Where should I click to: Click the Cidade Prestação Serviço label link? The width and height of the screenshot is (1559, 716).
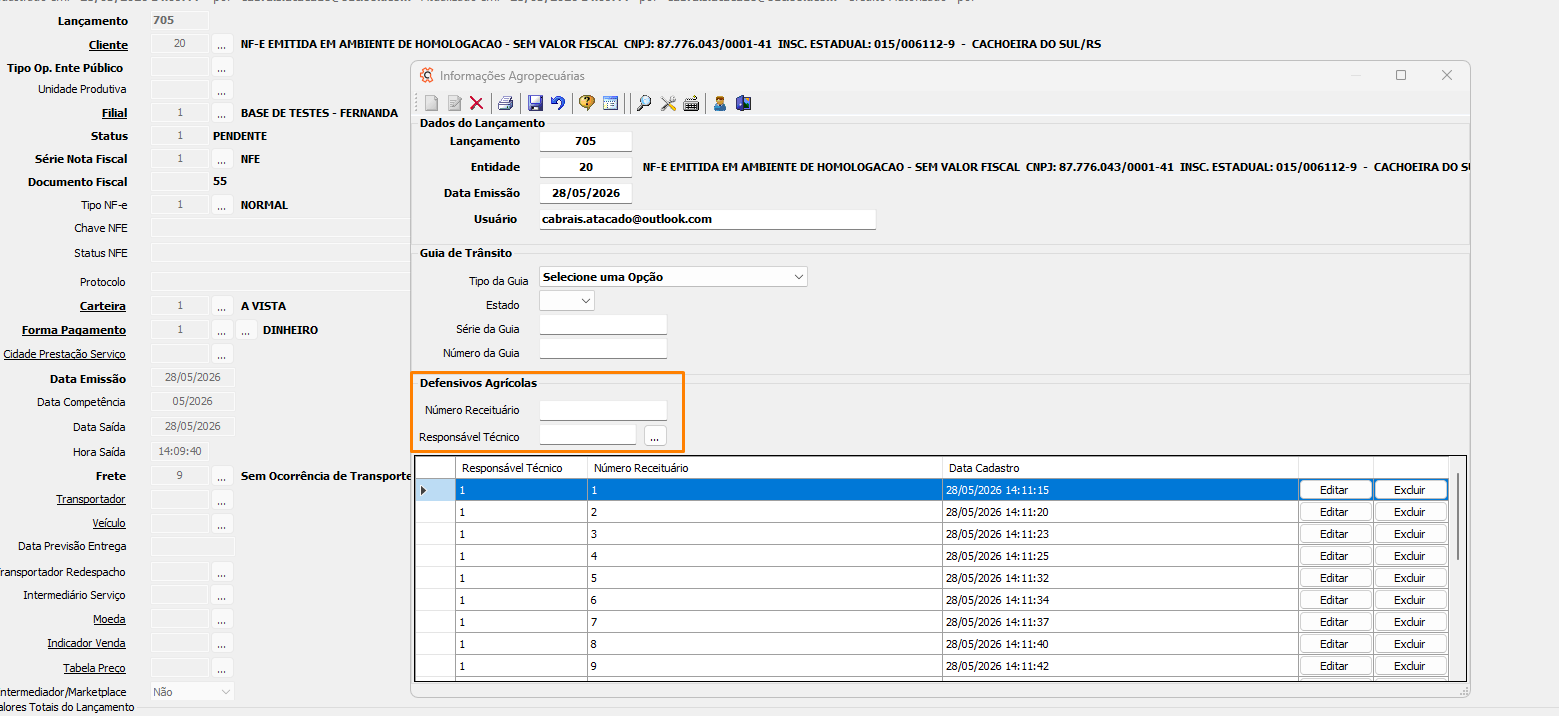(65, 354)
